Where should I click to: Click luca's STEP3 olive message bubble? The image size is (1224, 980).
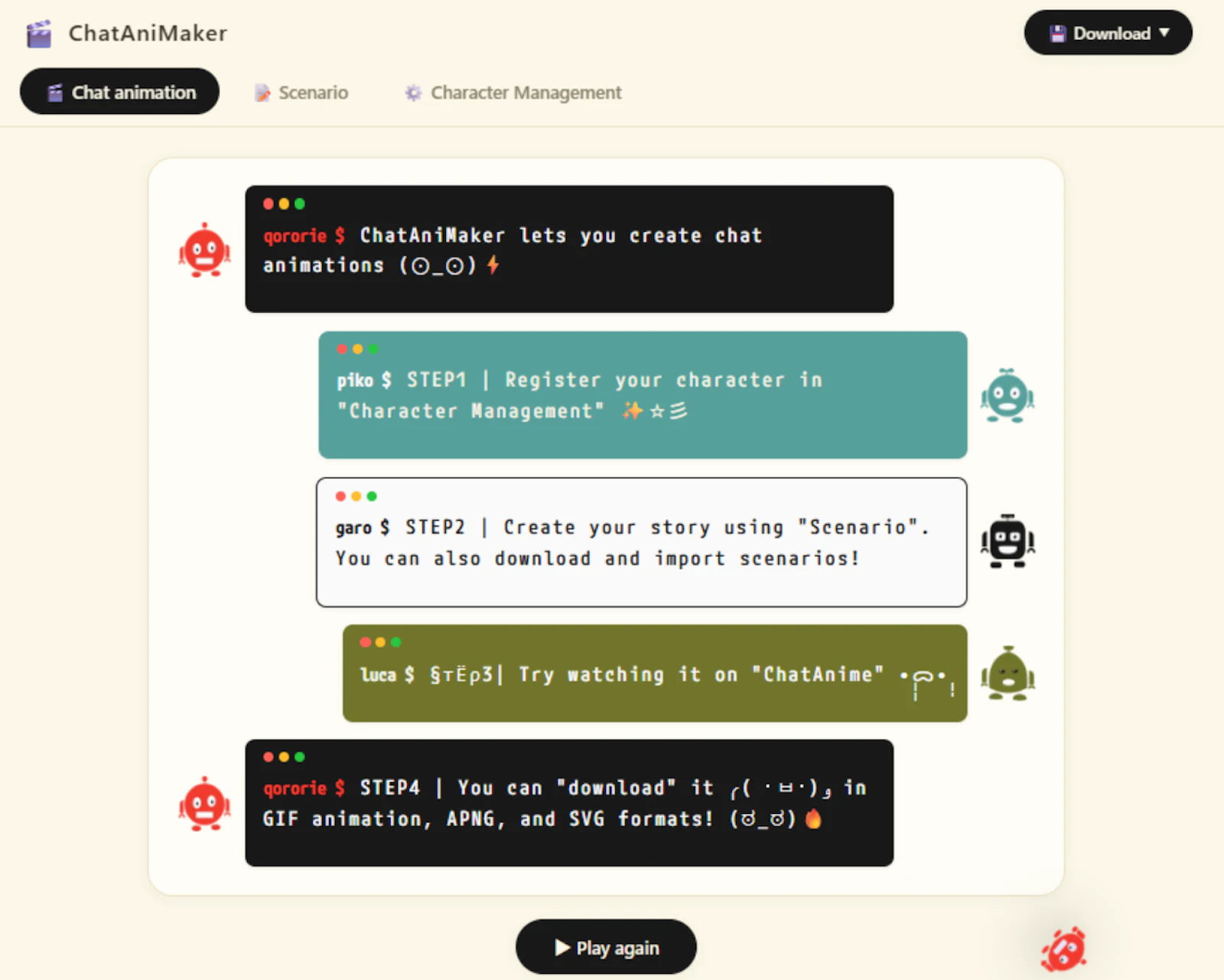coord(655,673)
